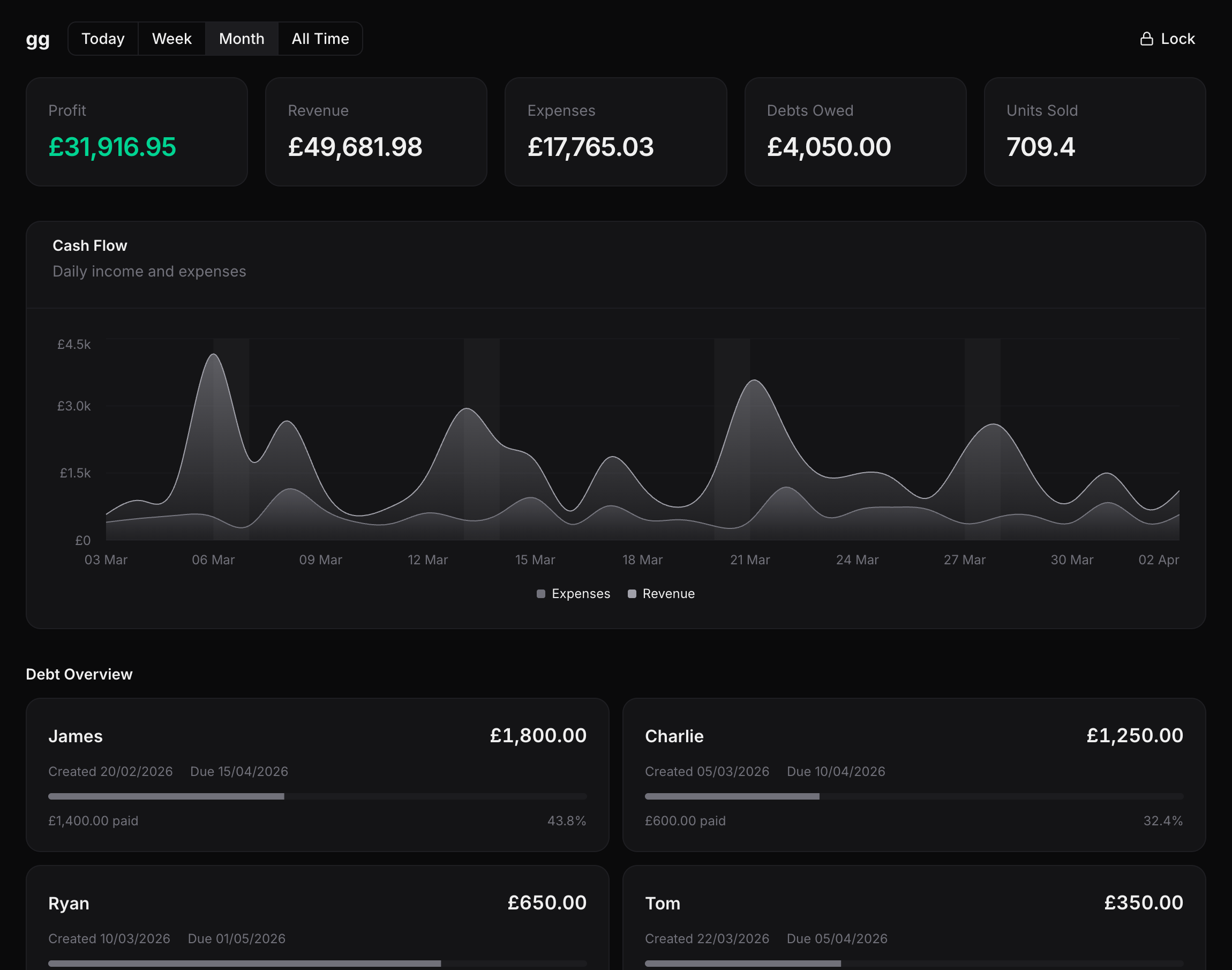Switch to the Week time filter
The width and height of the screenshot is (1232, 970).
171,38
